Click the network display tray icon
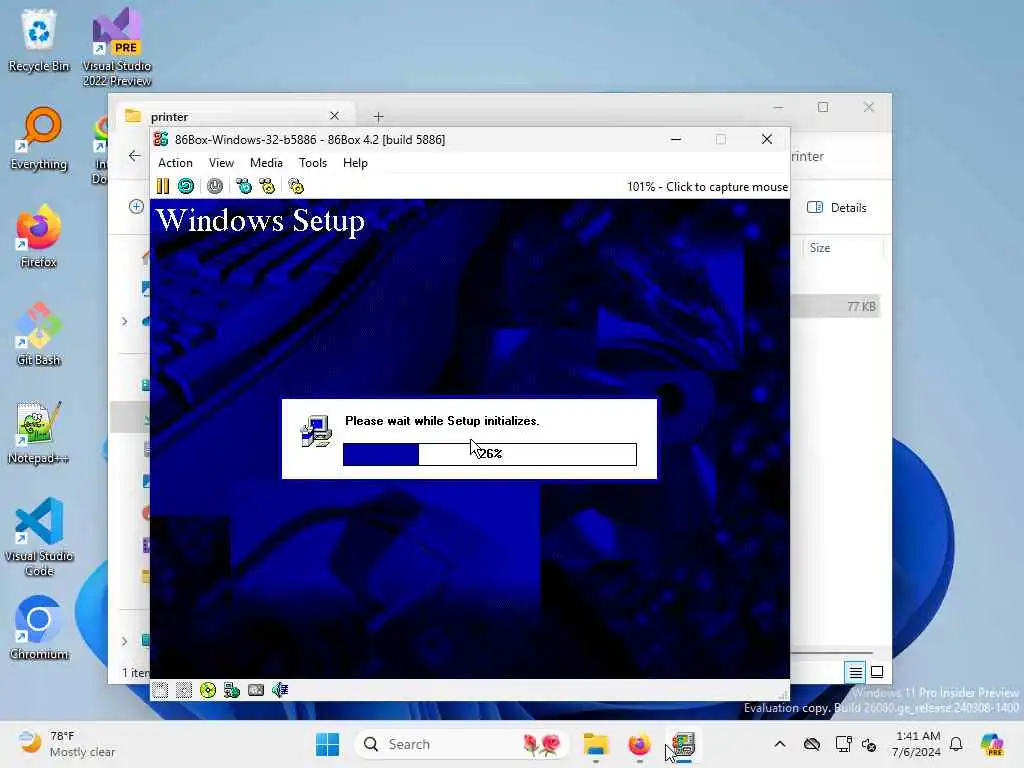This screenshot has height=768, width=1024. pyautogui.click(x=843, y=744)
